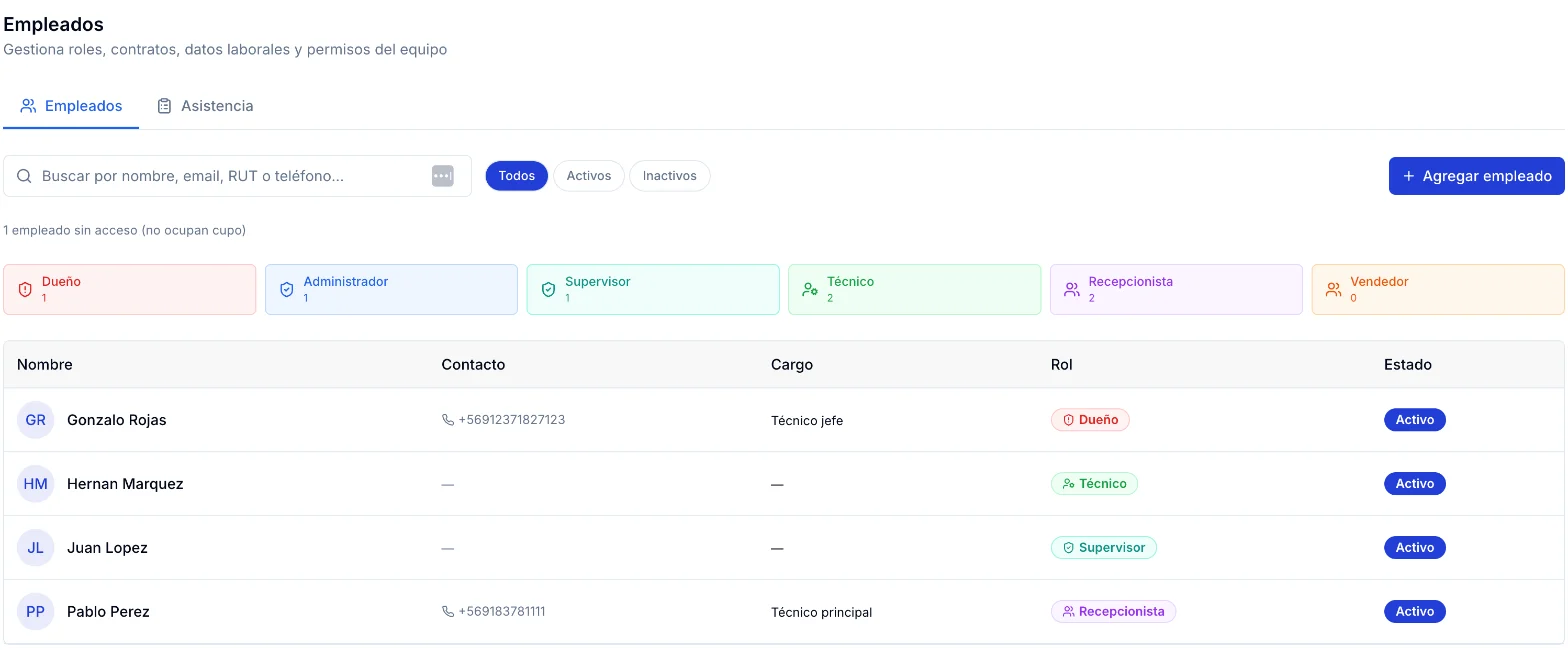Select the Vendedor role card
The image size is (1568, 650).
(1438, 289)
